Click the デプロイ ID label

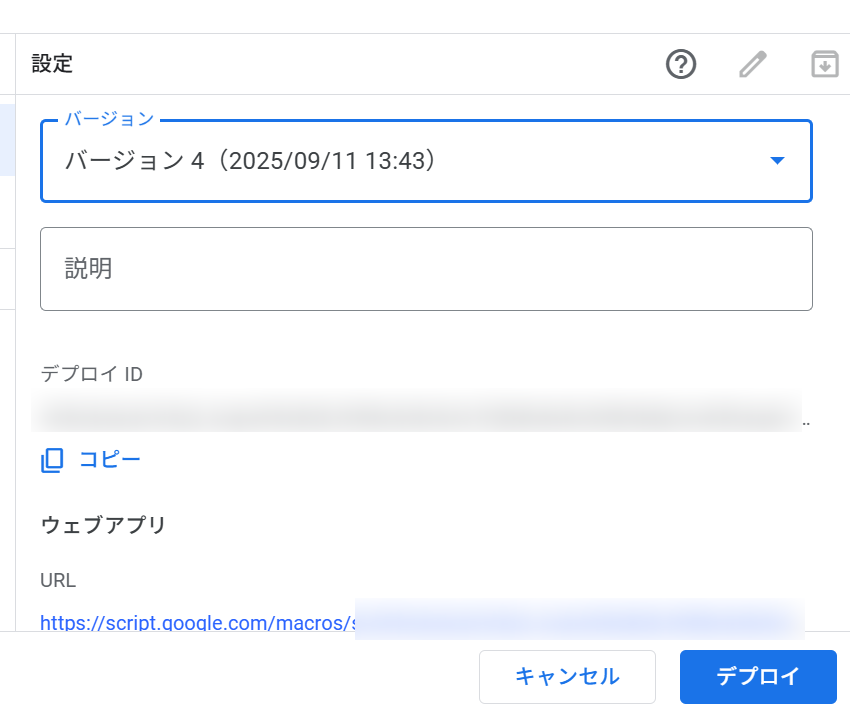point(92,374)
